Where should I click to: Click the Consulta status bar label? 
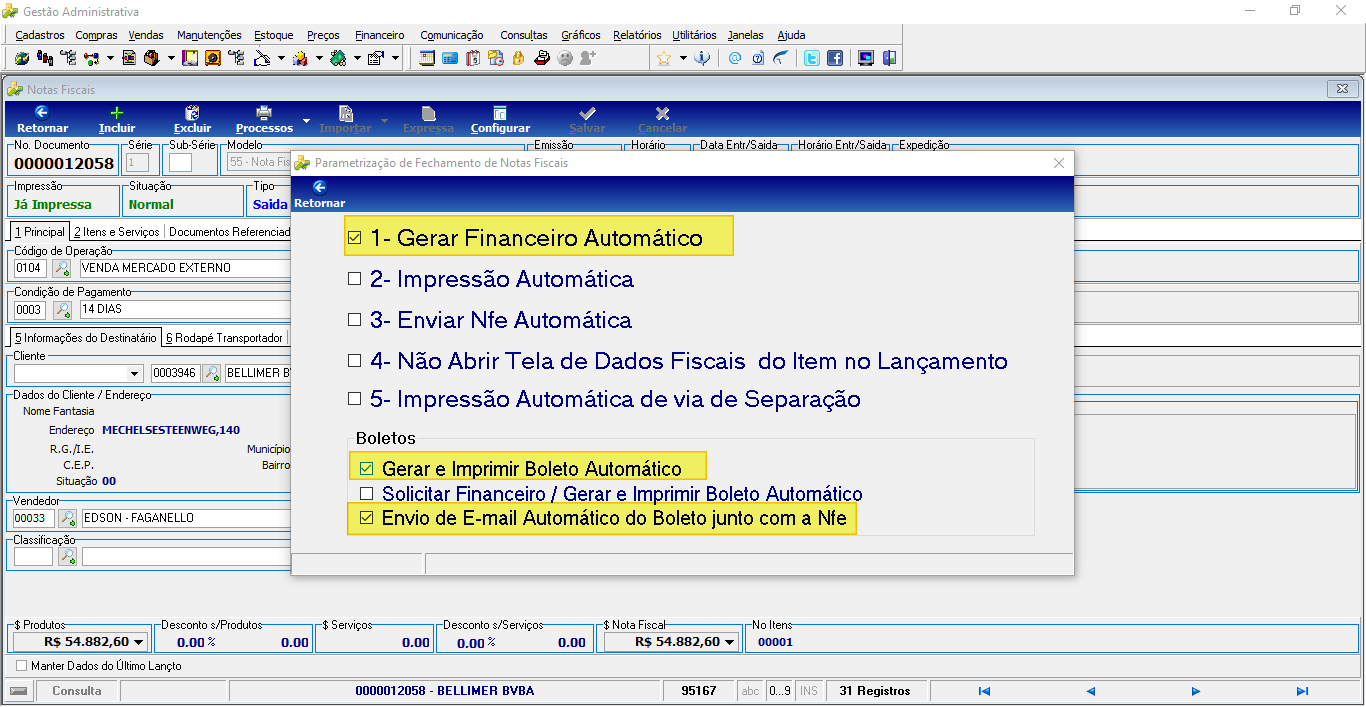click(x=77, y=691)
